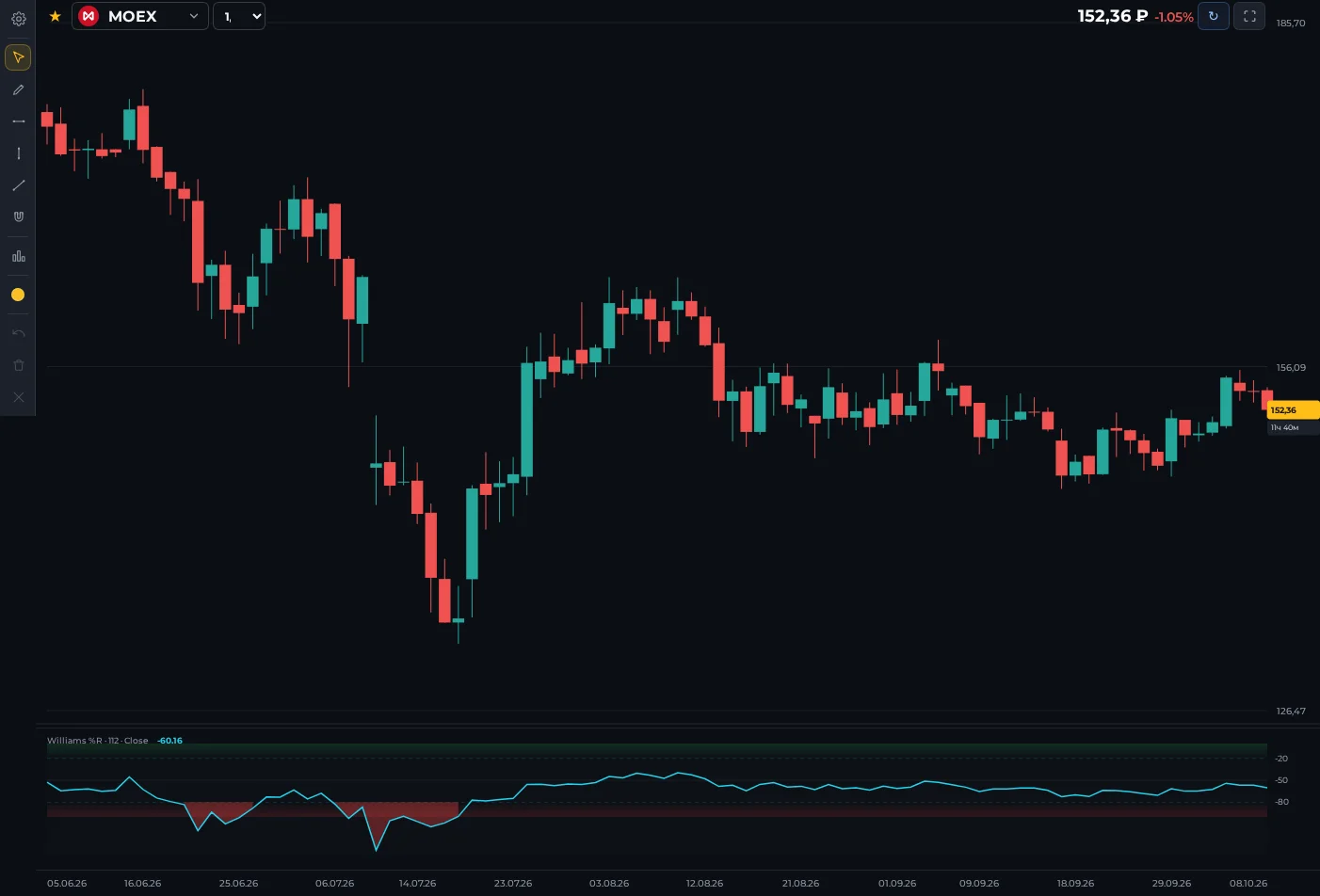The image size is (1320, 896).
Task: Open the indicators bar chart icon
Action: pyautogui.click(x=18, y=256)
